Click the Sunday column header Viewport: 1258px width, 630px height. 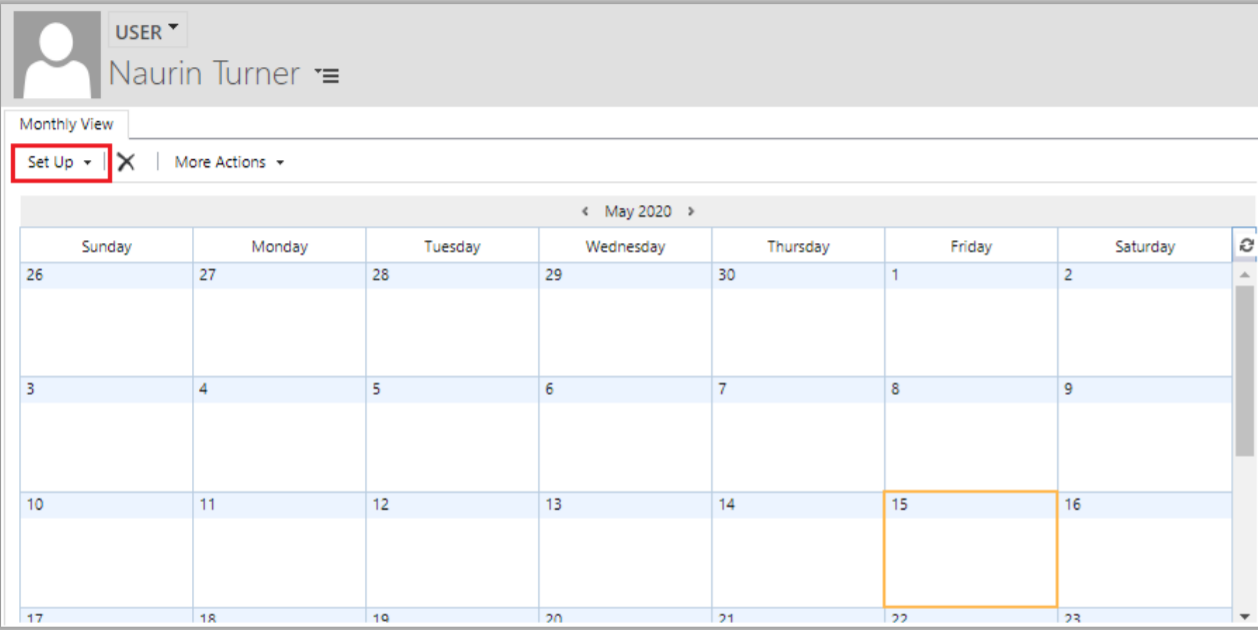[x=107, y=246]
